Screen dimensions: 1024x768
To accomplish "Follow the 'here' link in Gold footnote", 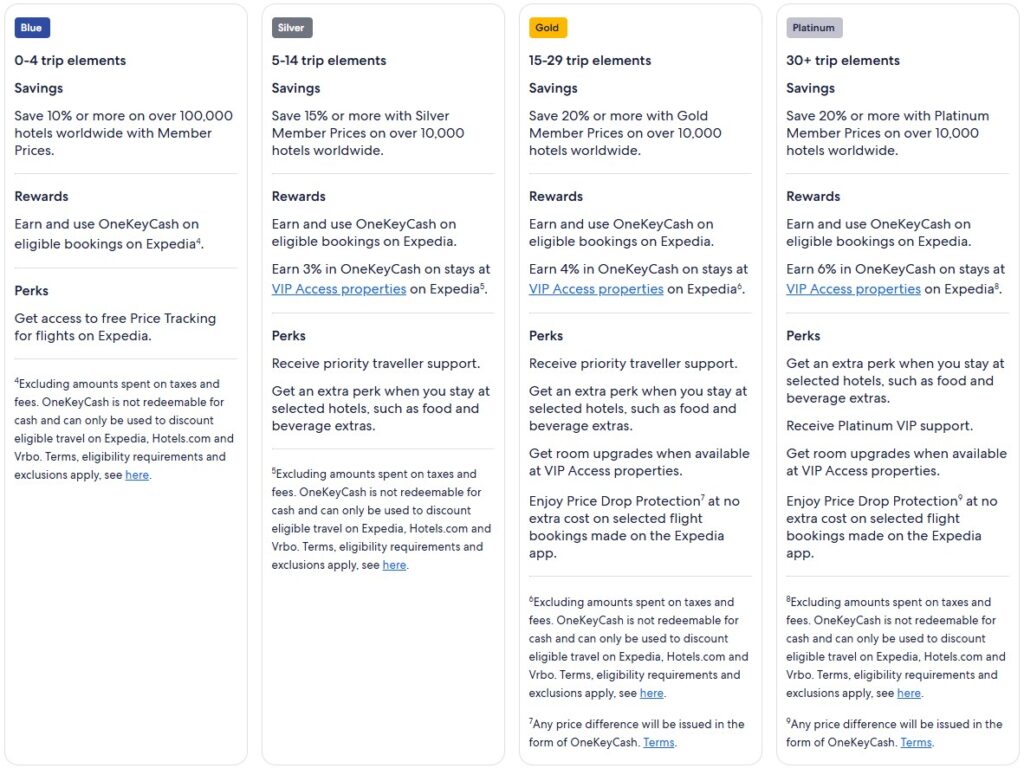I will point(651,694).
